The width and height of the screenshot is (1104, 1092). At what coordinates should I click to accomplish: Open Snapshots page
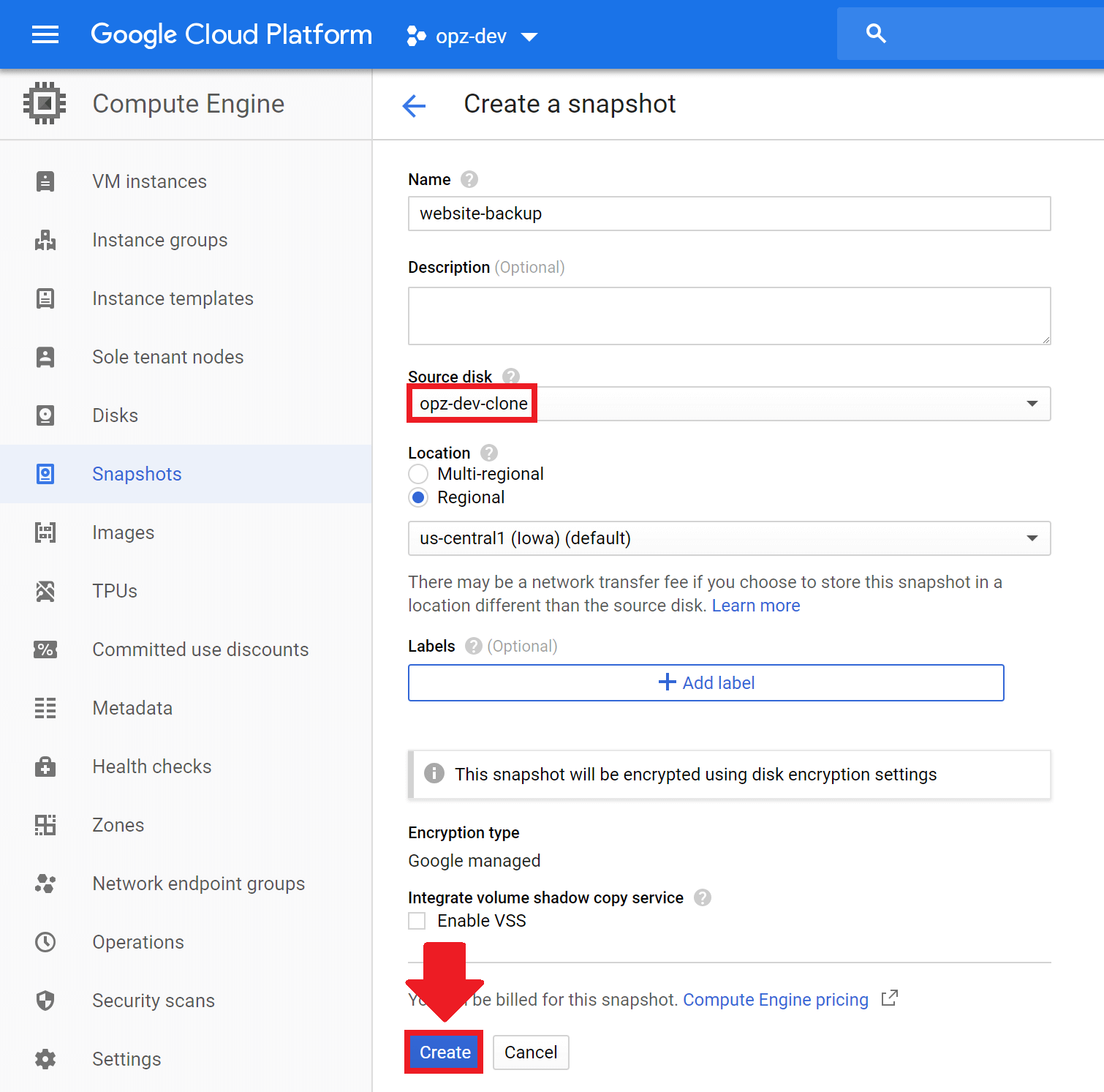[186, 474]
